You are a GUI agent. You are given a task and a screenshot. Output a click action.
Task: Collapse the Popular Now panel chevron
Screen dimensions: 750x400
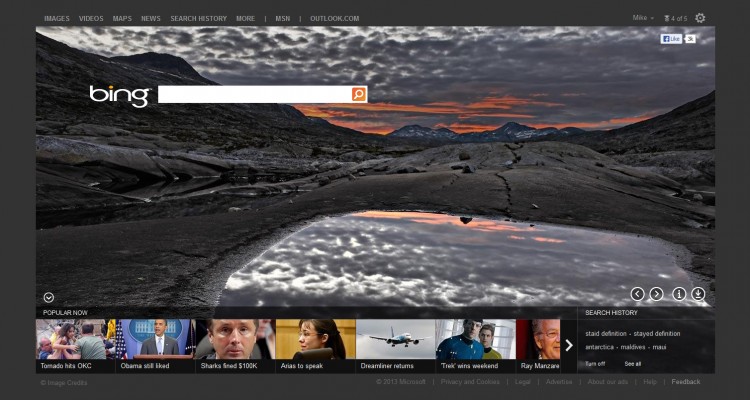[x=48, y=297]
